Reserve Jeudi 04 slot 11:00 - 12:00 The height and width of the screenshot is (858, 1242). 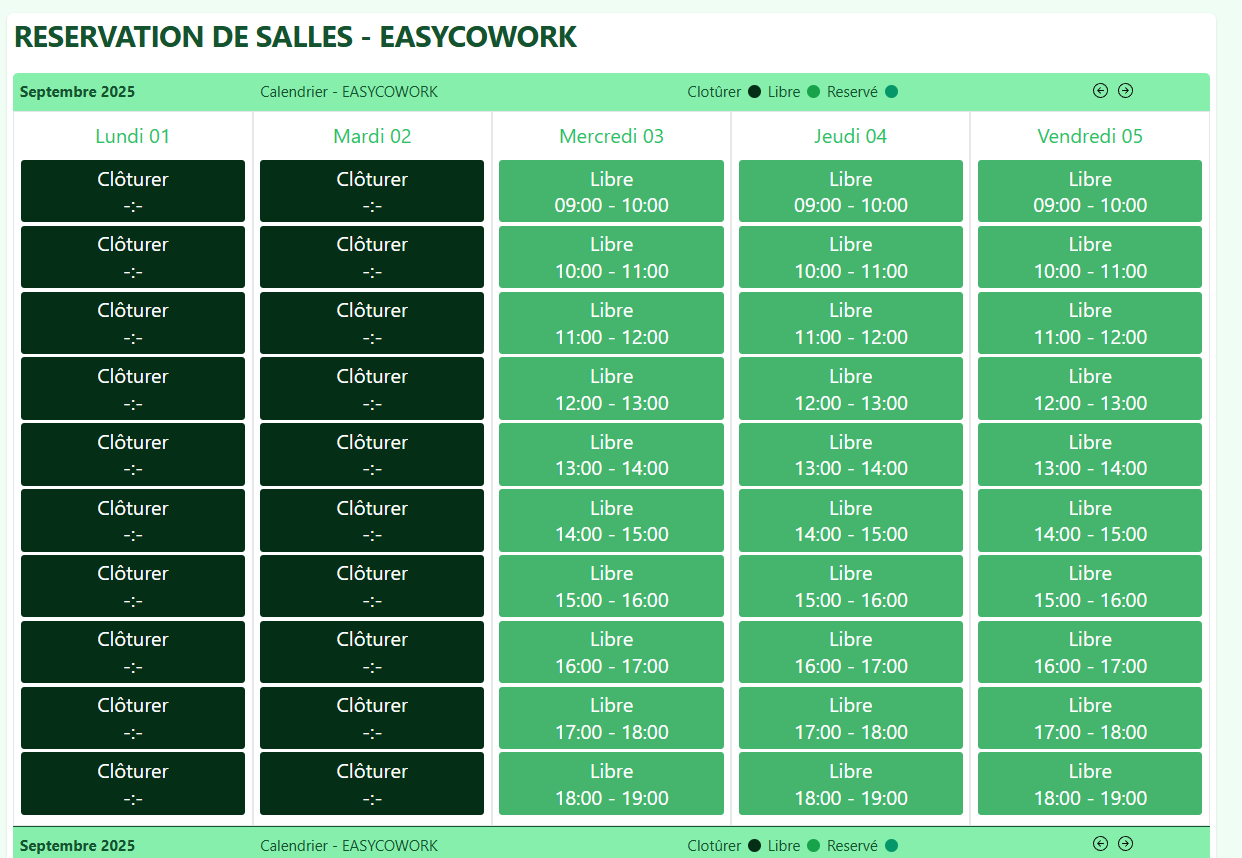click(x=851, y=323)
